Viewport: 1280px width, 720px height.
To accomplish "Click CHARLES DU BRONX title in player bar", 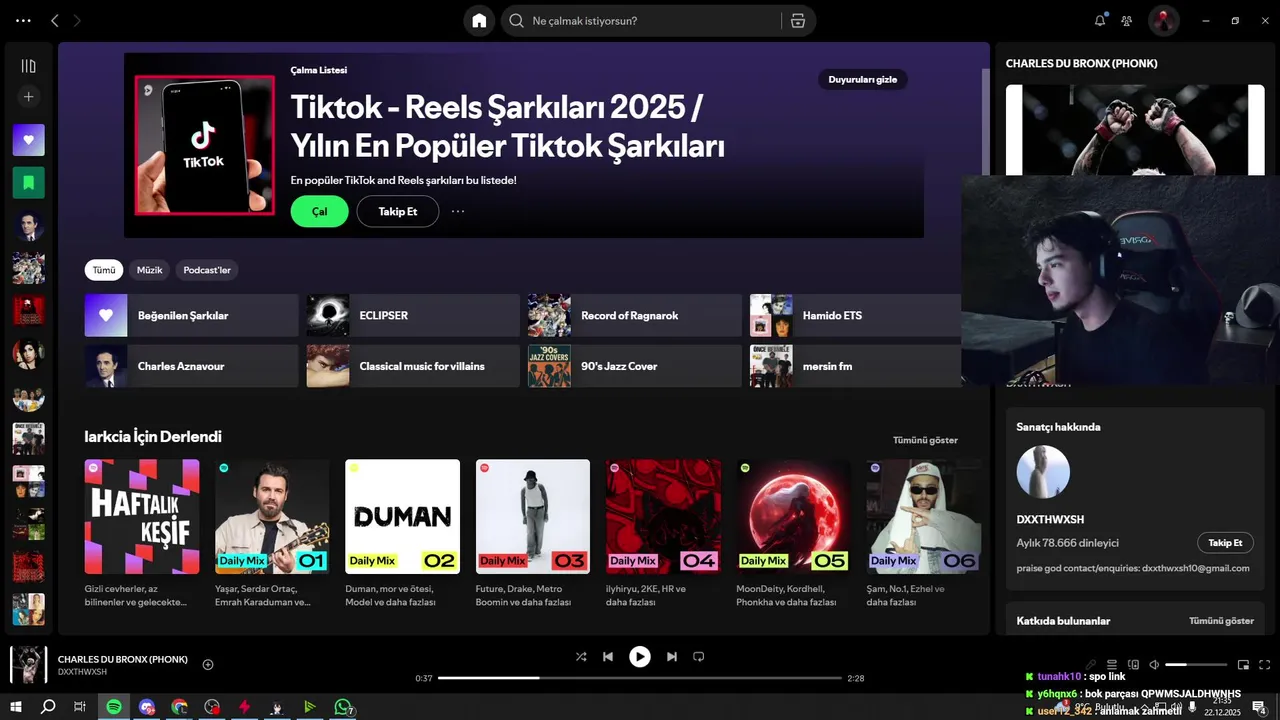I will click(123, 659).
